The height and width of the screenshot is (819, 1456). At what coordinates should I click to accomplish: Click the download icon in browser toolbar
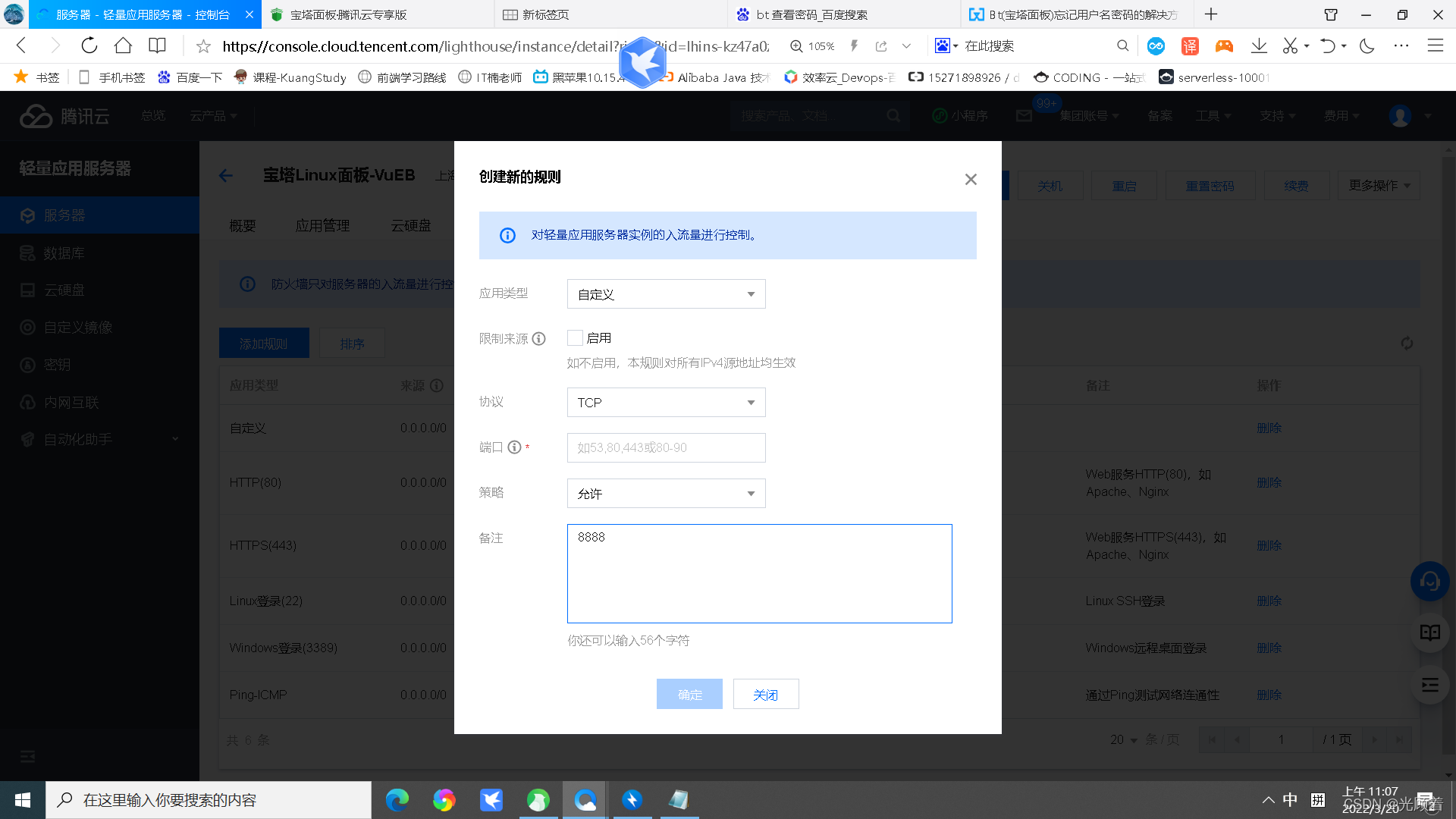tap(1259, 45)
